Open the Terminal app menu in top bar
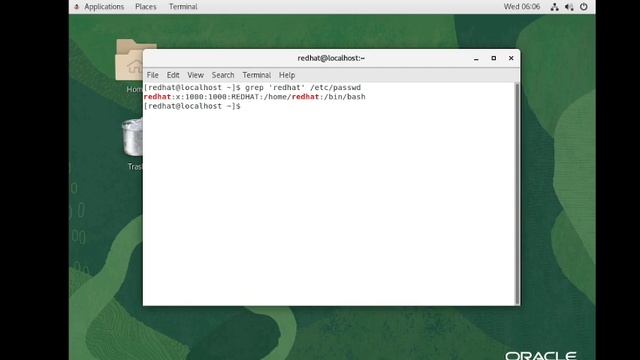This screenshot has height=360, width=640. point(183,7)
